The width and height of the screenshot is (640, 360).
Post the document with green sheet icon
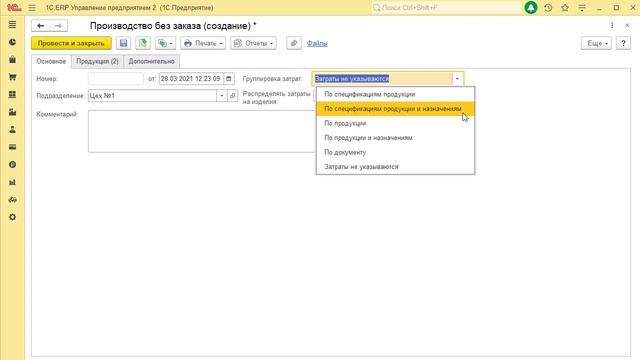(x=142, y=43)
